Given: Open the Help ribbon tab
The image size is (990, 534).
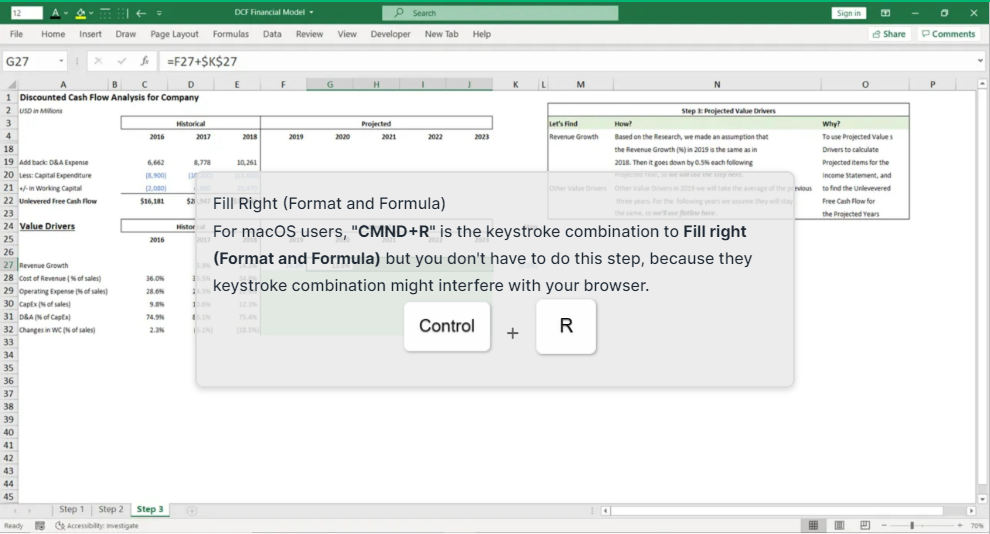Looking at the screenshot, I should click(482, 34).
